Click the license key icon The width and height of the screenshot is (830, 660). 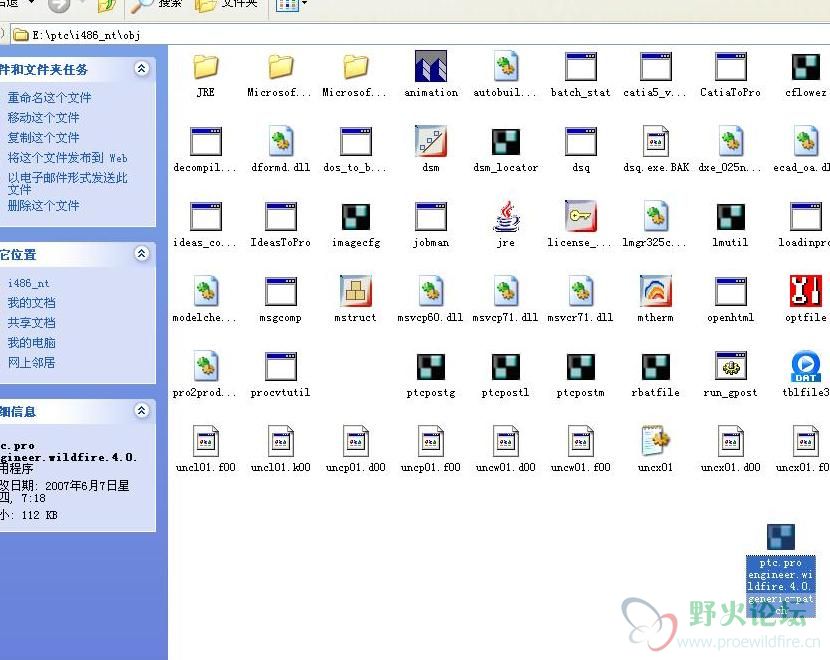click(x=581, y=216)
